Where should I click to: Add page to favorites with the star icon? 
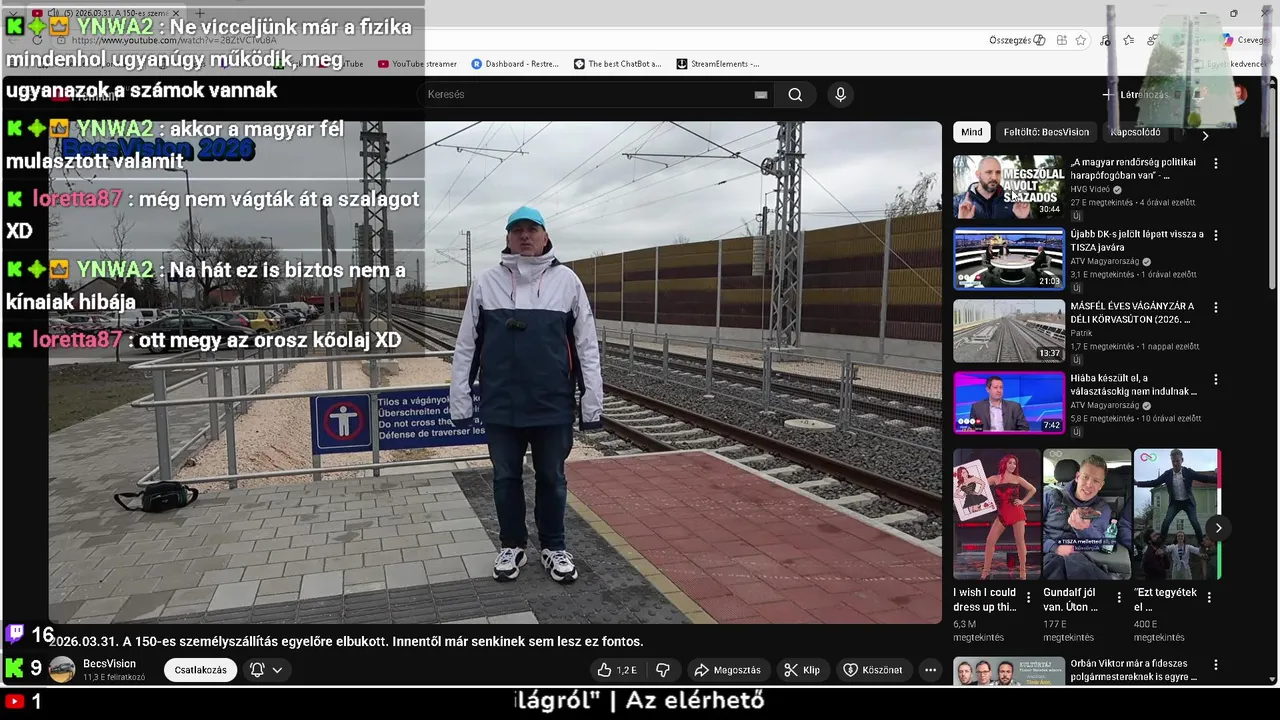(1081, 40)
